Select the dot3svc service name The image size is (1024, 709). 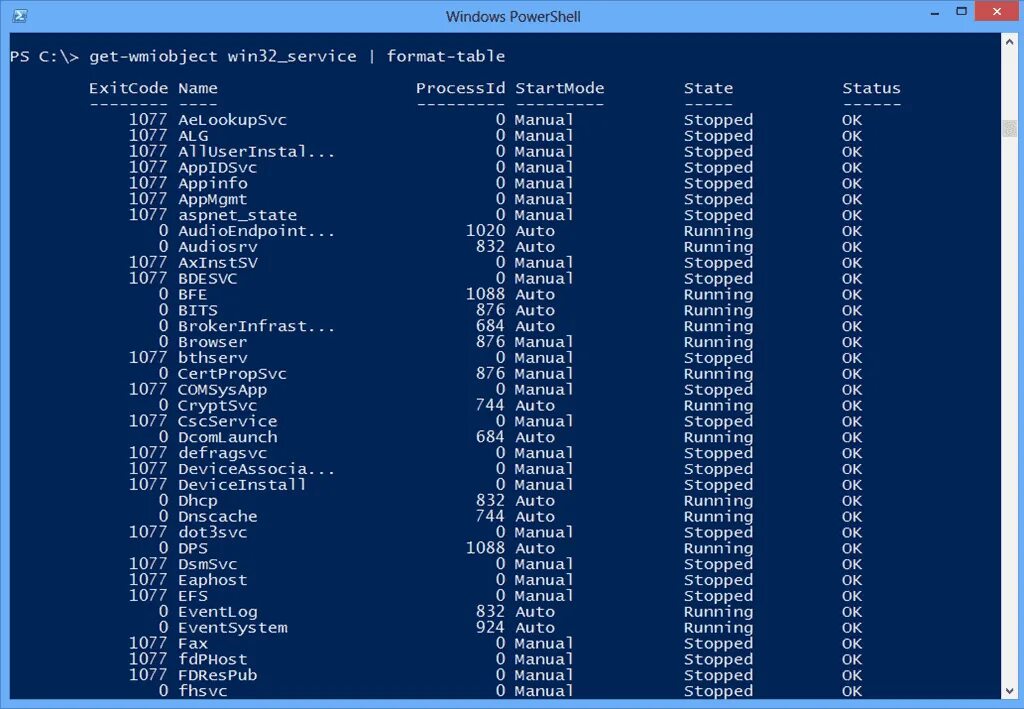click(213, 532)
